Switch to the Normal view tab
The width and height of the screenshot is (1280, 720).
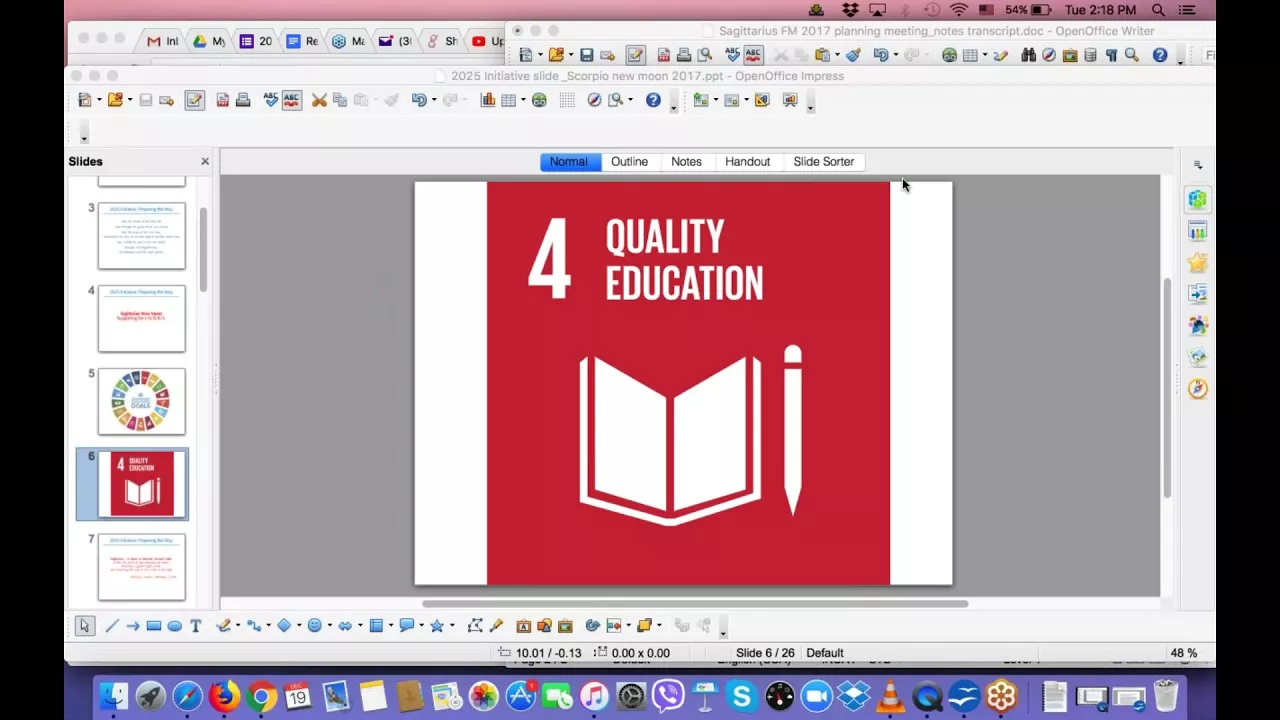tap(570, 162)
